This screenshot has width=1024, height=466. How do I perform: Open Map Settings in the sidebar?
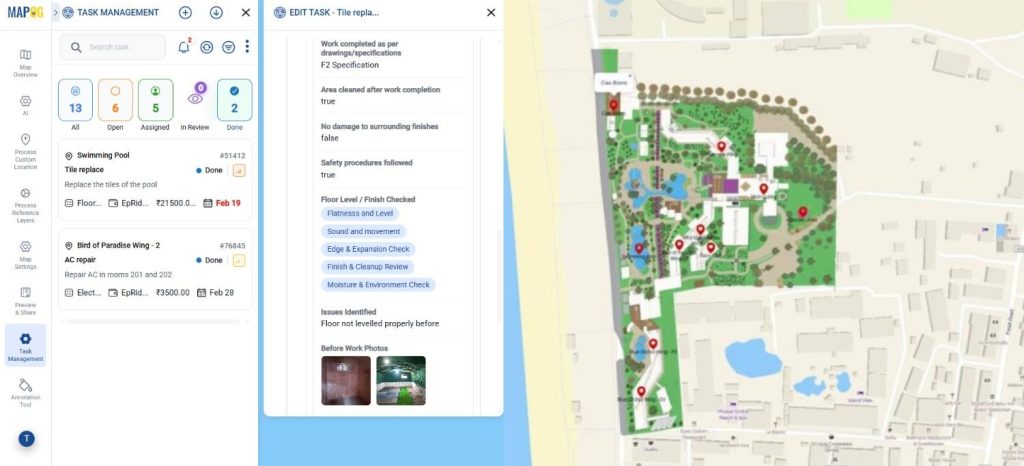pos(25,252)
